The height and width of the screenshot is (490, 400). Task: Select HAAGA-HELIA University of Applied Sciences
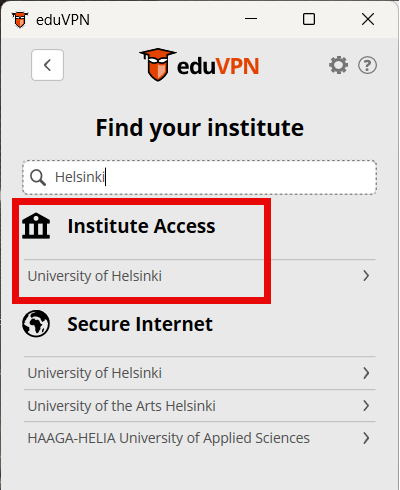pyautogui.click(x=200, y=438)
